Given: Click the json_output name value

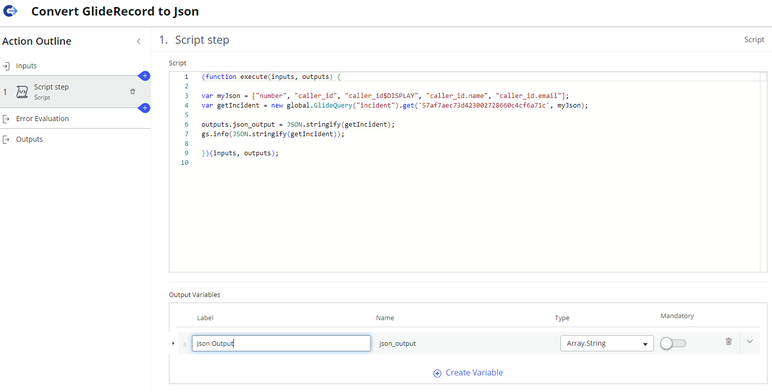Looking at the screenshot, I should coord(397,344).
